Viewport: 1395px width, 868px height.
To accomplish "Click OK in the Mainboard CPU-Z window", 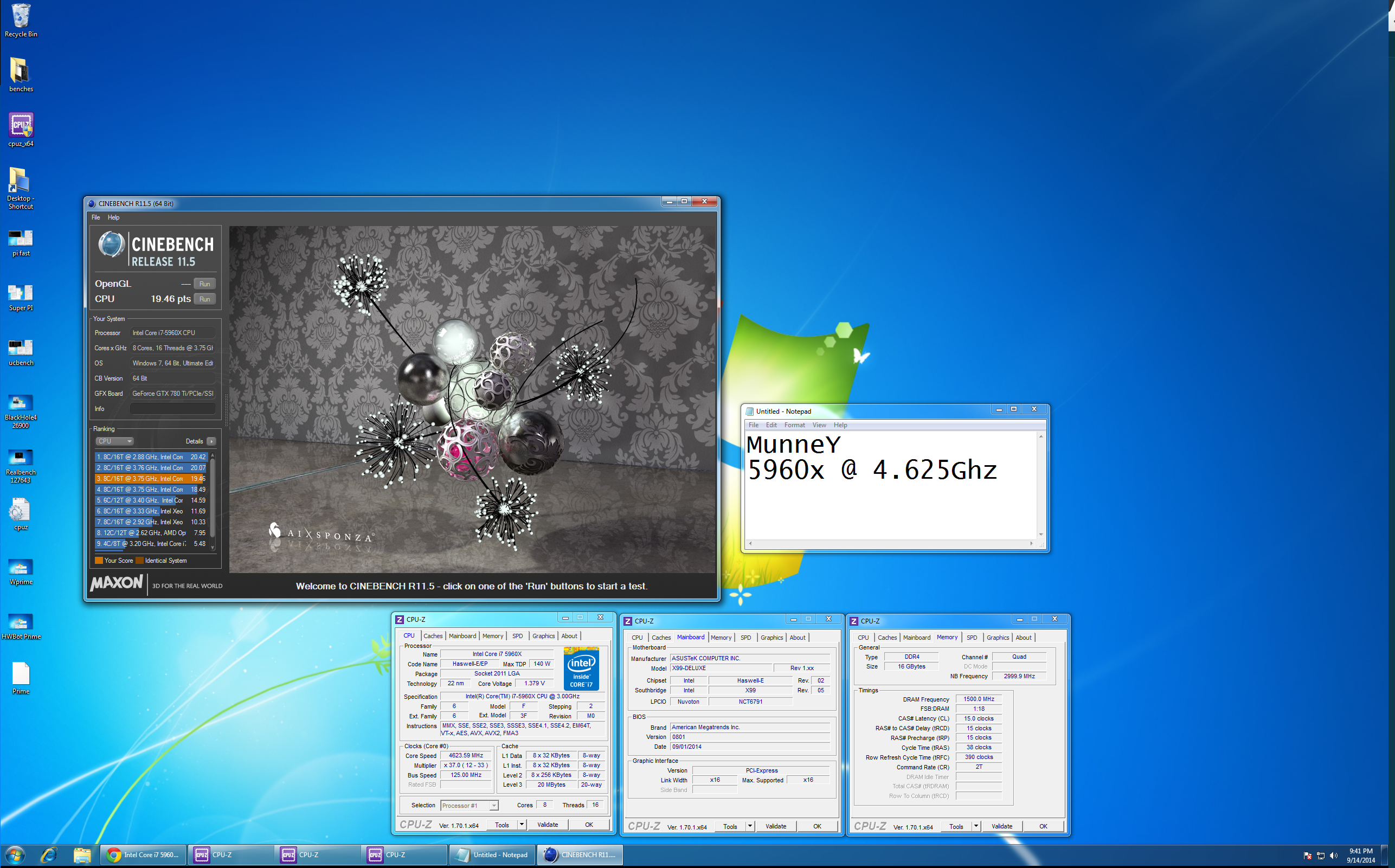I will (817, 826).
